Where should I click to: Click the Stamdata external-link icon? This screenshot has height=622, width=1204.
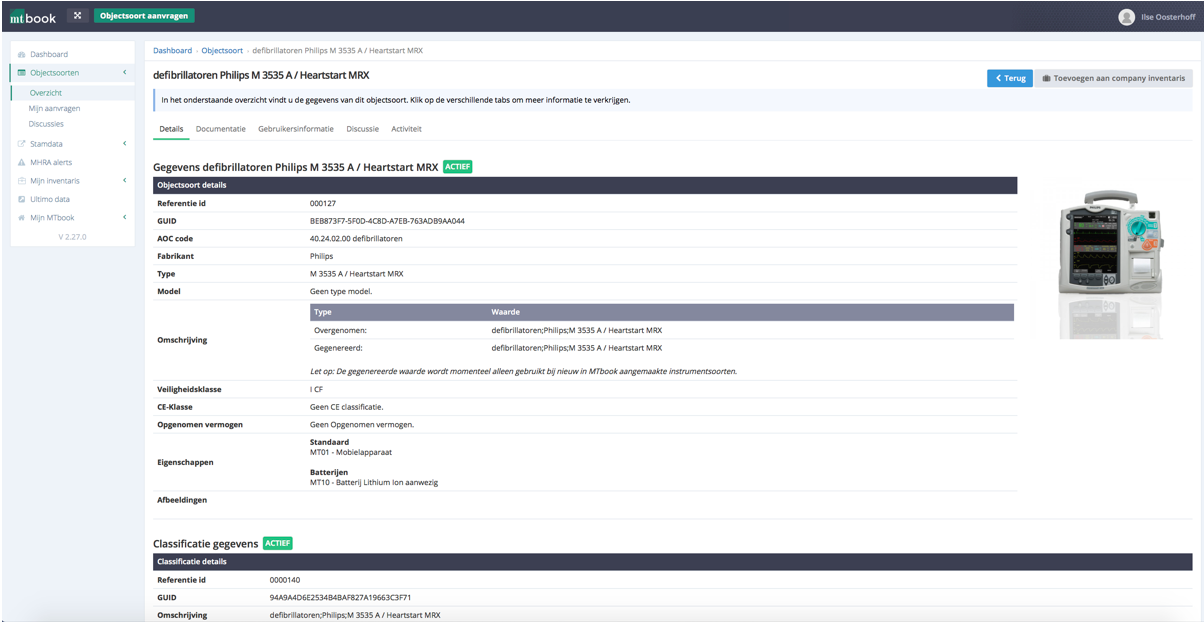(22, 143)
